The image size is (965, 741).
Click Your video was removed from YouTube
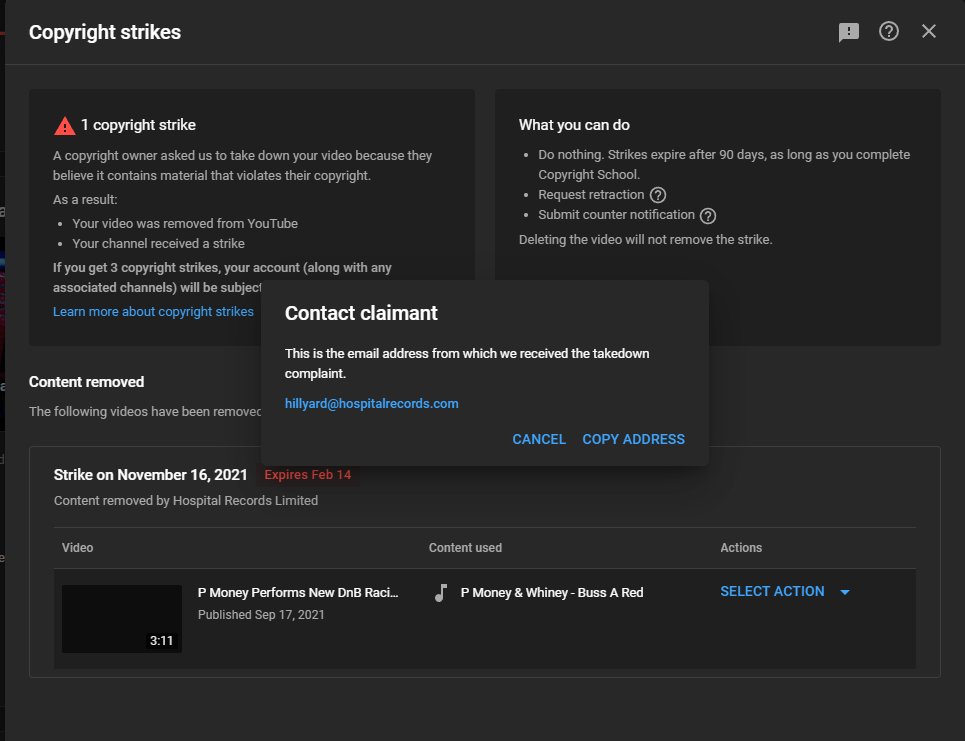pos(185,223)
